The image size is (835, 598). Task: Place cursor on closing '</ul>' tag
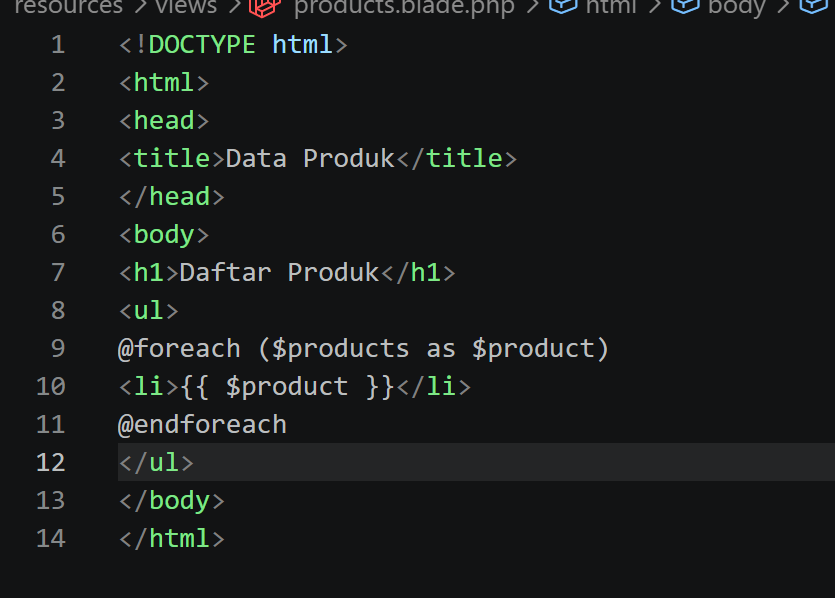coord(156,462)
